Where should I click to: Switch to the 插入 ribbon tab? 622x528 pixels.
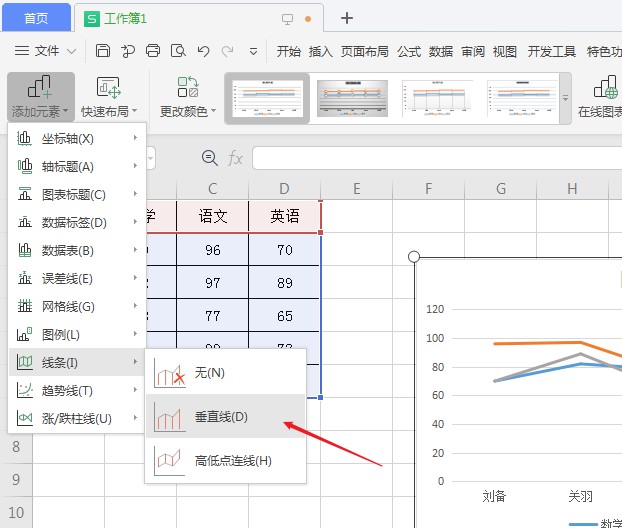click(x=321, y=51)
